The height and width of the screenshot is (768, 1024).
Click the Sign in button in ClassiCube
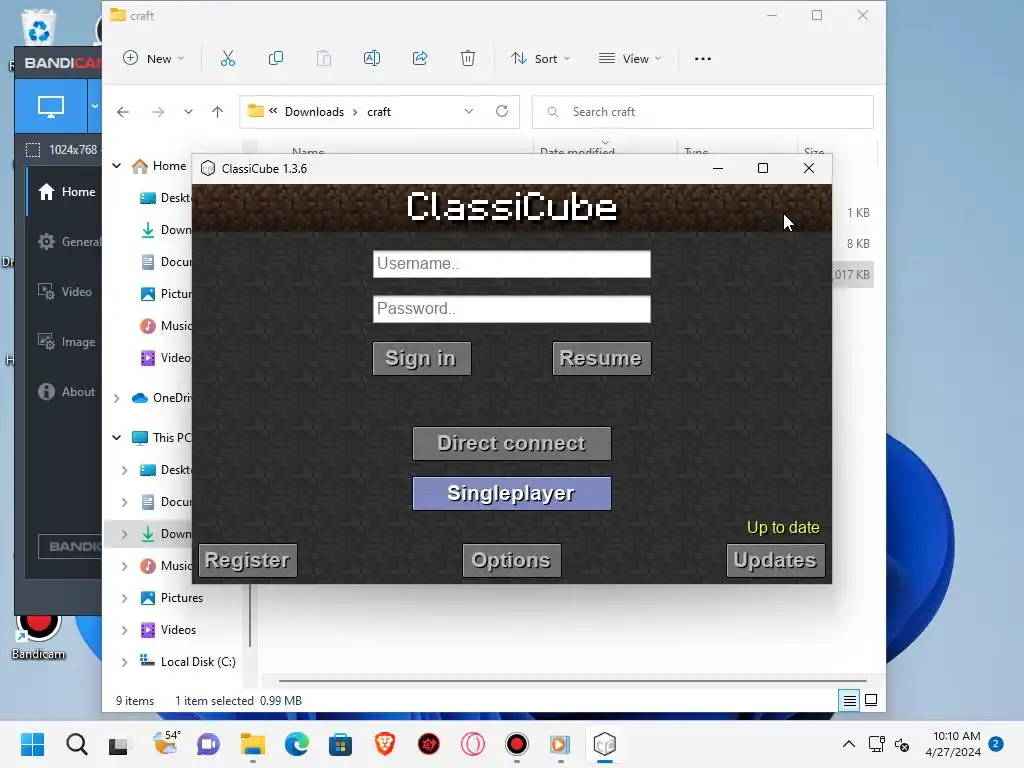pos(421,359)
